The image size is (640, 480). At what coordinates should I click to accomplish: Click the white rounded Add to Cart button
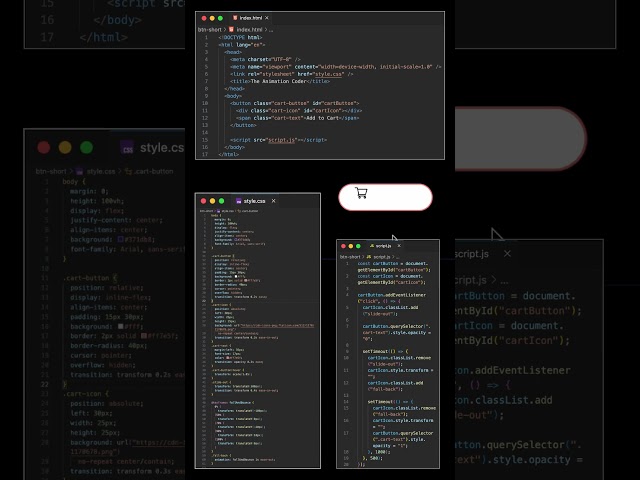[x=385, y=197]
